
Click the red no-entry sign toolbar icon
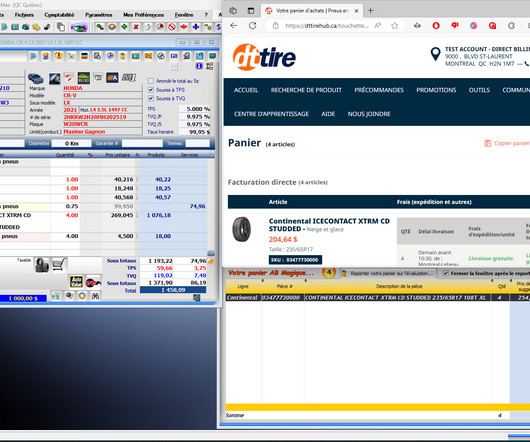[x=172, y=27]
